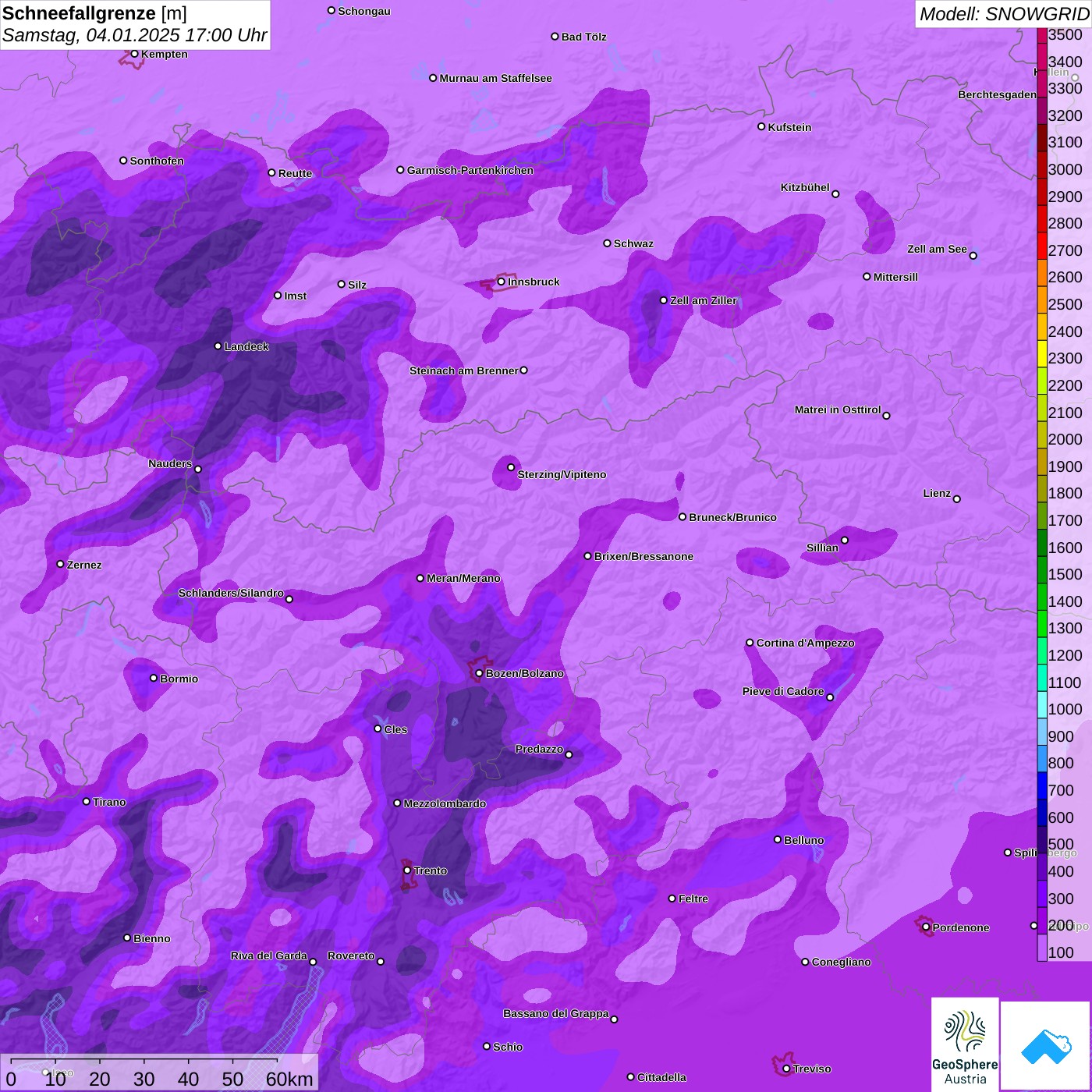This screenshot has width=1092, height=1092.
Task: Click the Sterzing/Vipiteno marker
Action: [x=511, y=467]
